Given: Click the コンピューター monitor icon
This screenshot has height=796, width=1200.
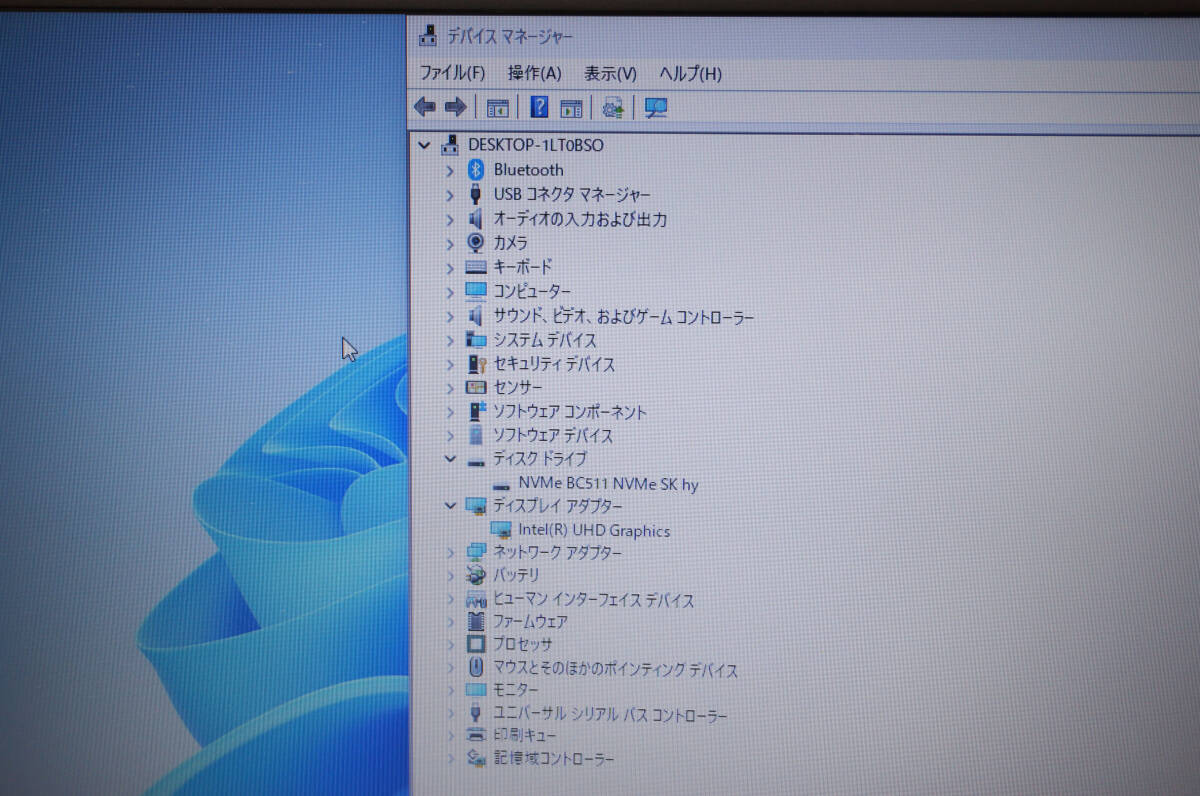Looking at the screenshot, I should coord(476,291).
